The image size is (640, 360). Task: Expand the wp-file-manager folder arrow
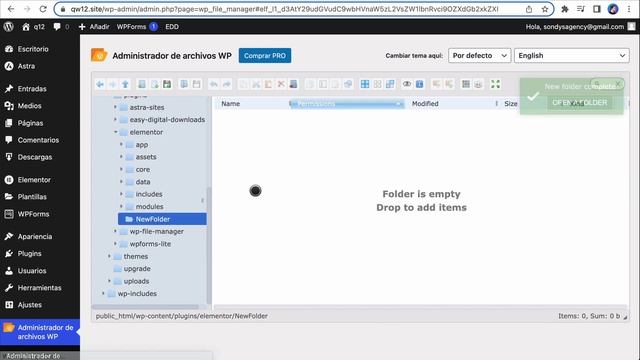pos(116,231)
